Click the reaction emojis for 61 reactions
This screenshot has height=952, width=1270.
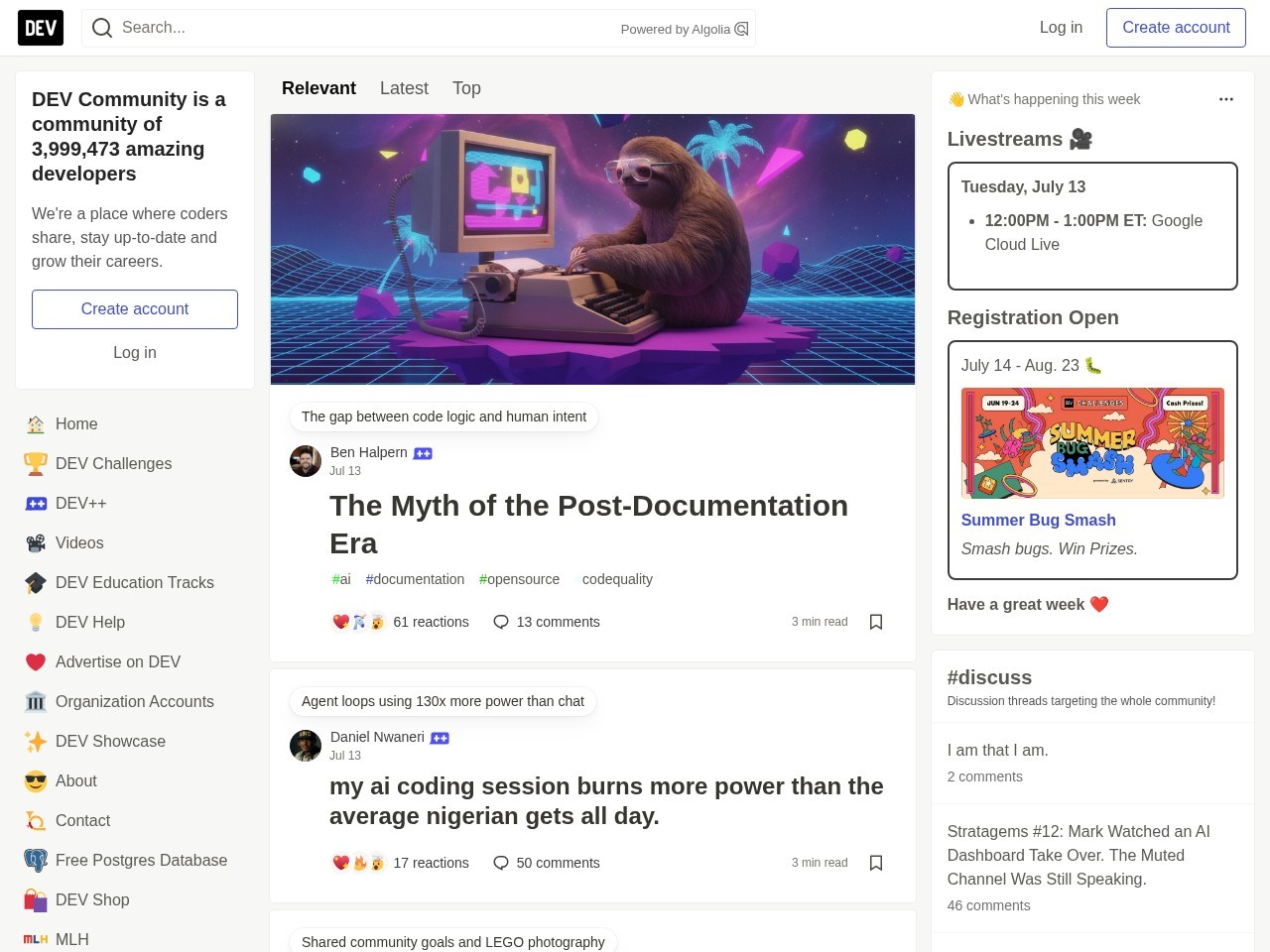pos(358,622)
